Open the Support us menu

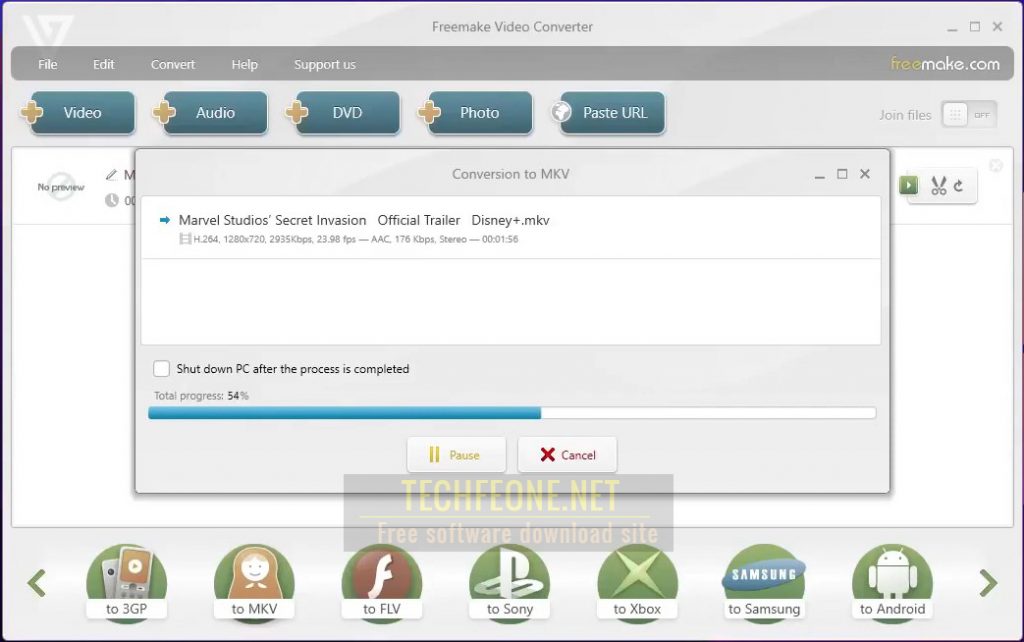click(325, 64)
